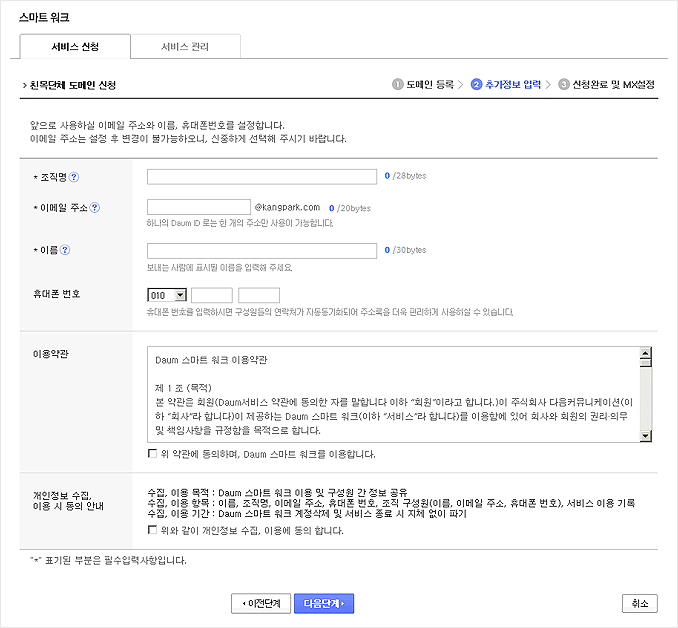
Task: Check agreement to Daum 스마트 워크 terms
Action: click(x=152, y=453)
